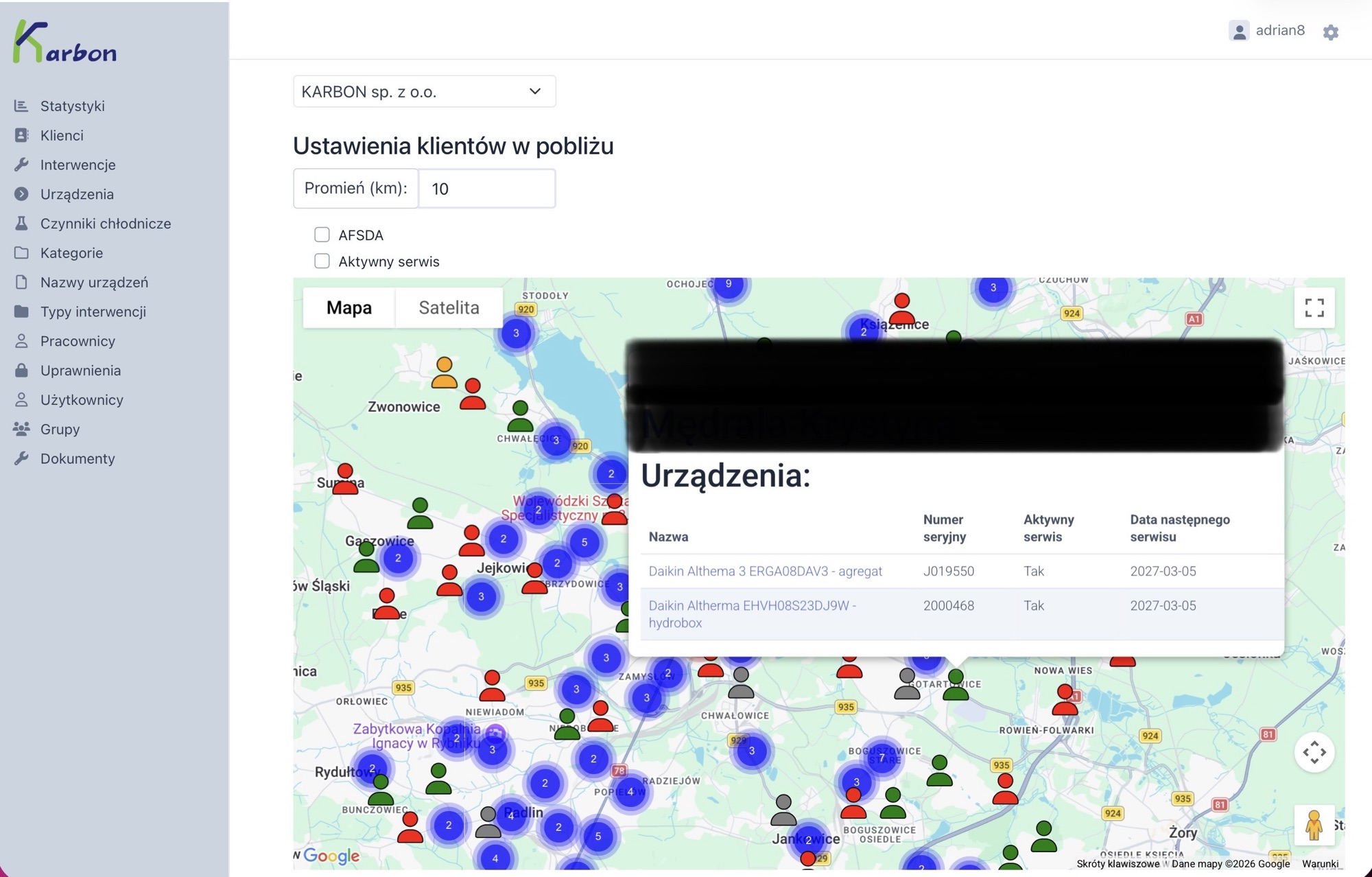Click cluster marker 9 near Ochojec
Viewport: 1372px width, 877px height.
coord(729,284)
